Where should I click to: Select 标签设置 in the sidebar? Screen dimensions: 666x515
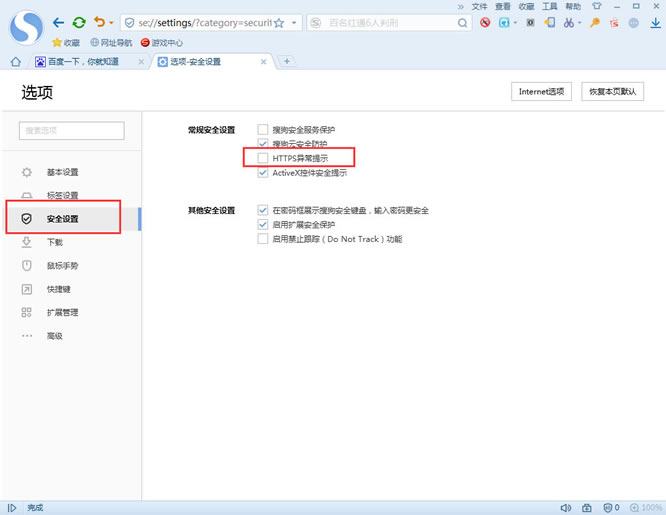[71, 195]
